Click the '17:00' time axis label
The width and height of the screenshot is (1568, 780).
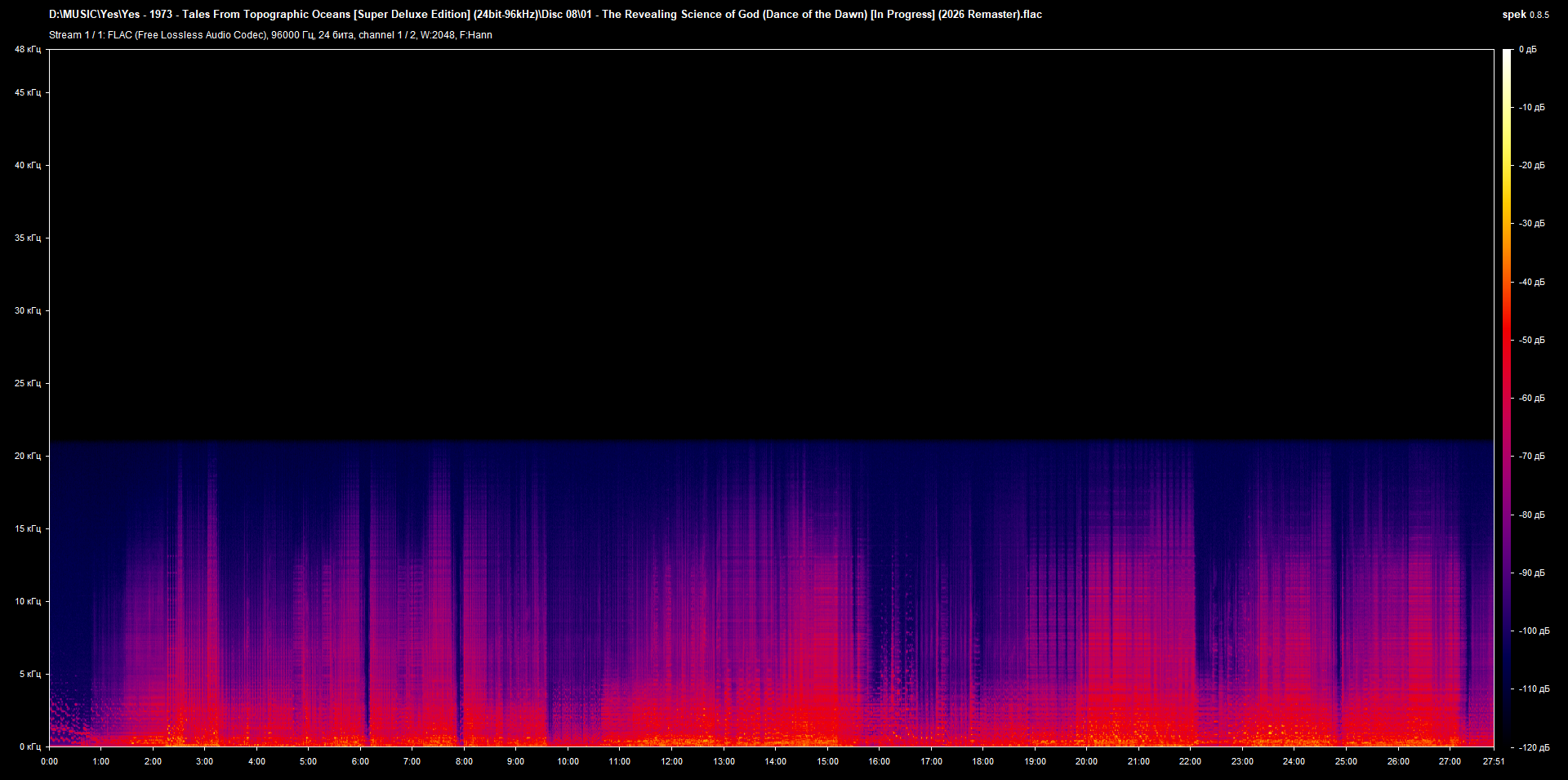coord(931,761)
